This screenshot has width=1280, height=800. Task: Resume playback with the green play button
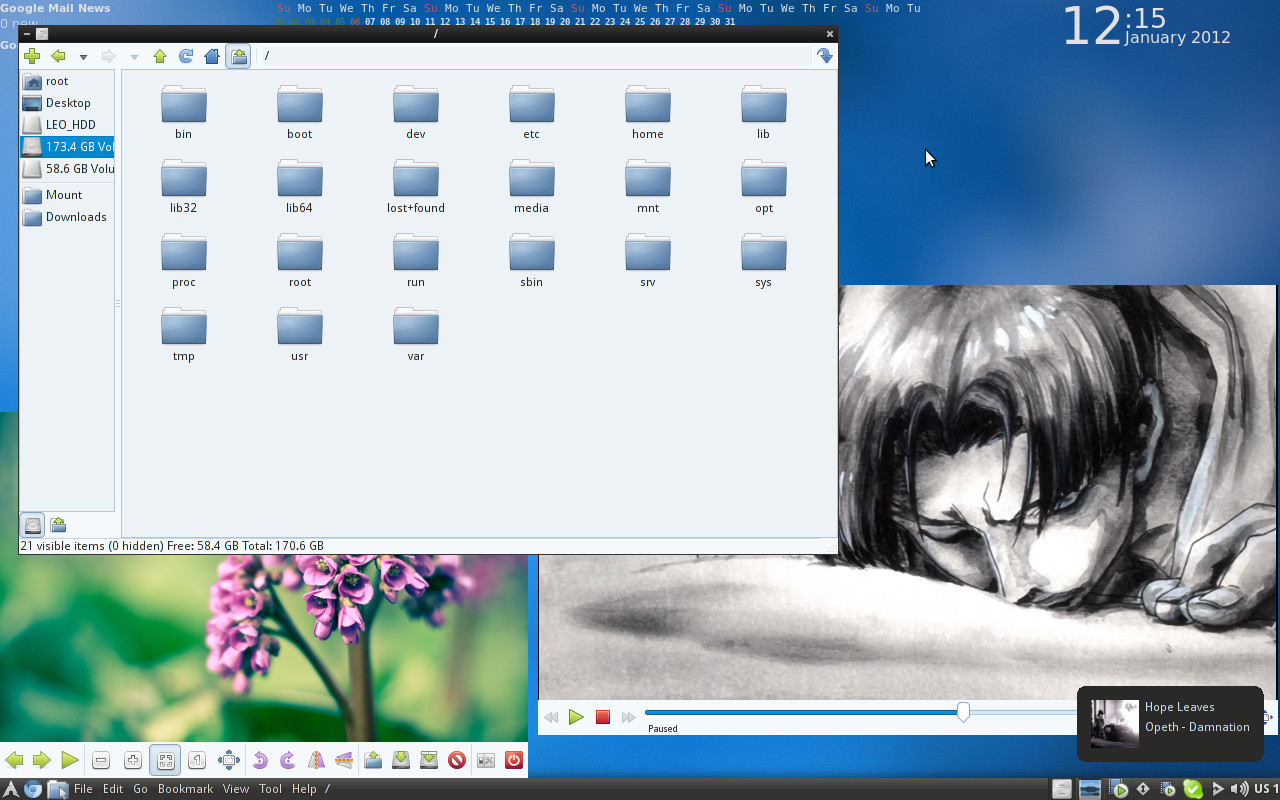[576, 717]
